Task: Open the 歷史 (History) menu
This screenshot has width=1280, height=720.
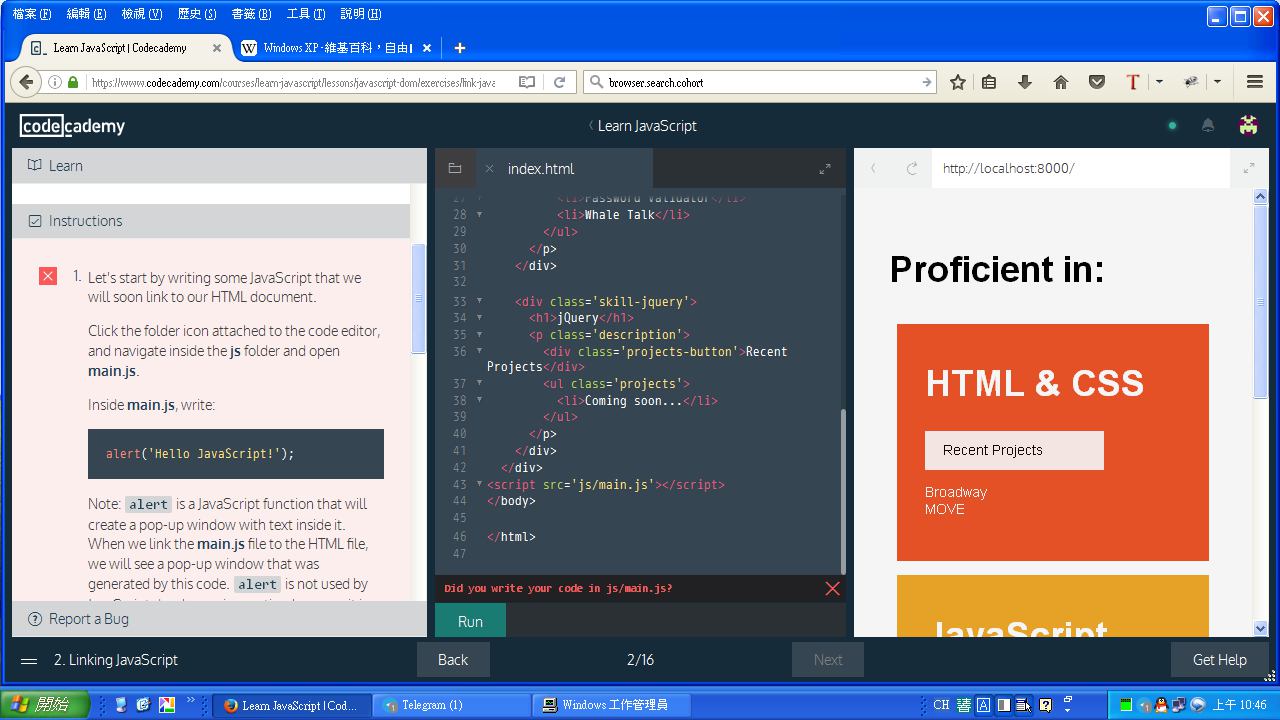Action: (x=196, y=14)
